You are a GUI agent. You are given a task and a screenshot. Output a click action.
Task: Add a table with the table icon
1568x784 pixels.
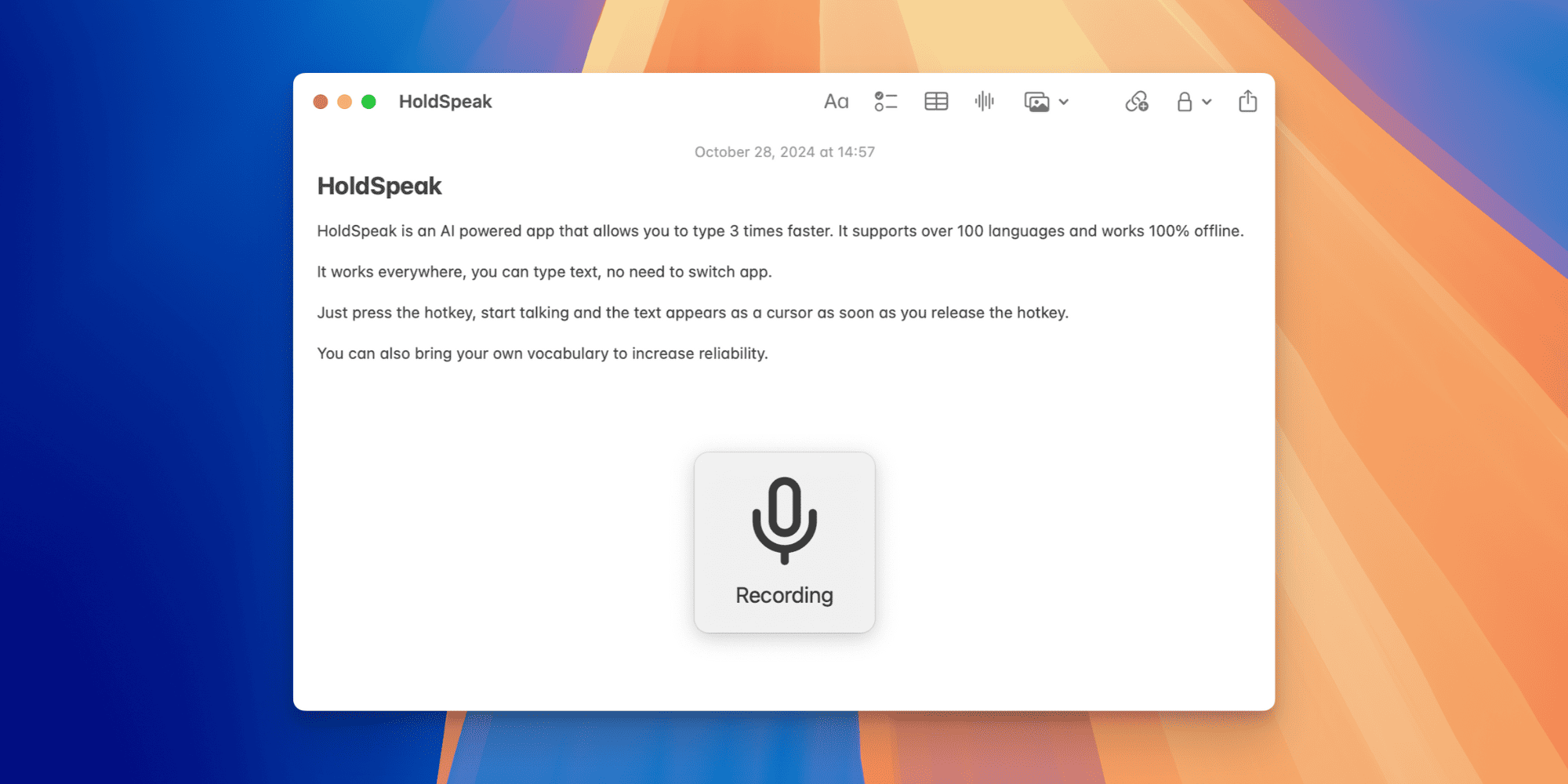tap(936, 102)
